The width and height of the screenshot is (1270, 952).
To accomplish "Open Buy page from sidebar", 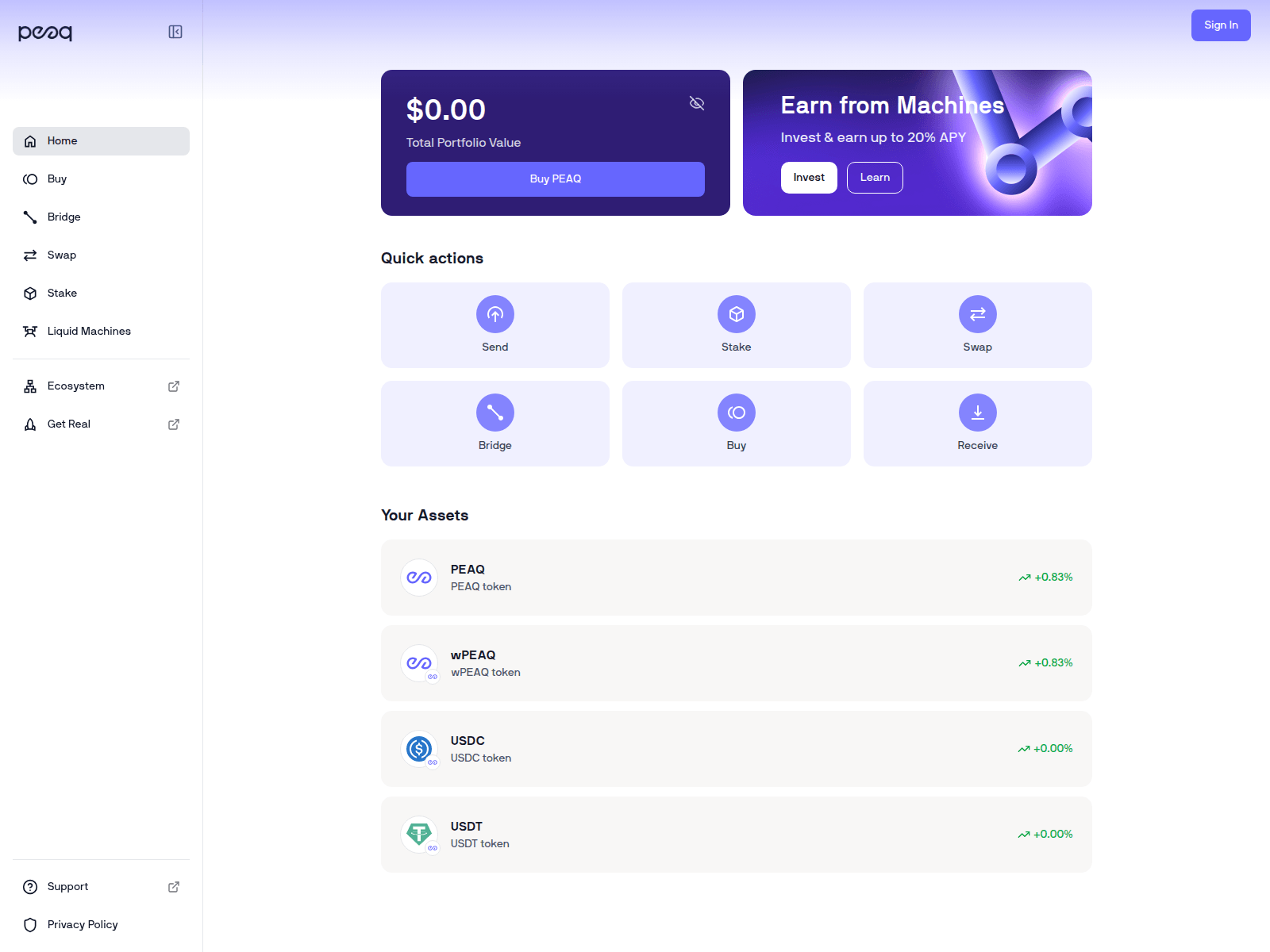I will coord(101,179).
